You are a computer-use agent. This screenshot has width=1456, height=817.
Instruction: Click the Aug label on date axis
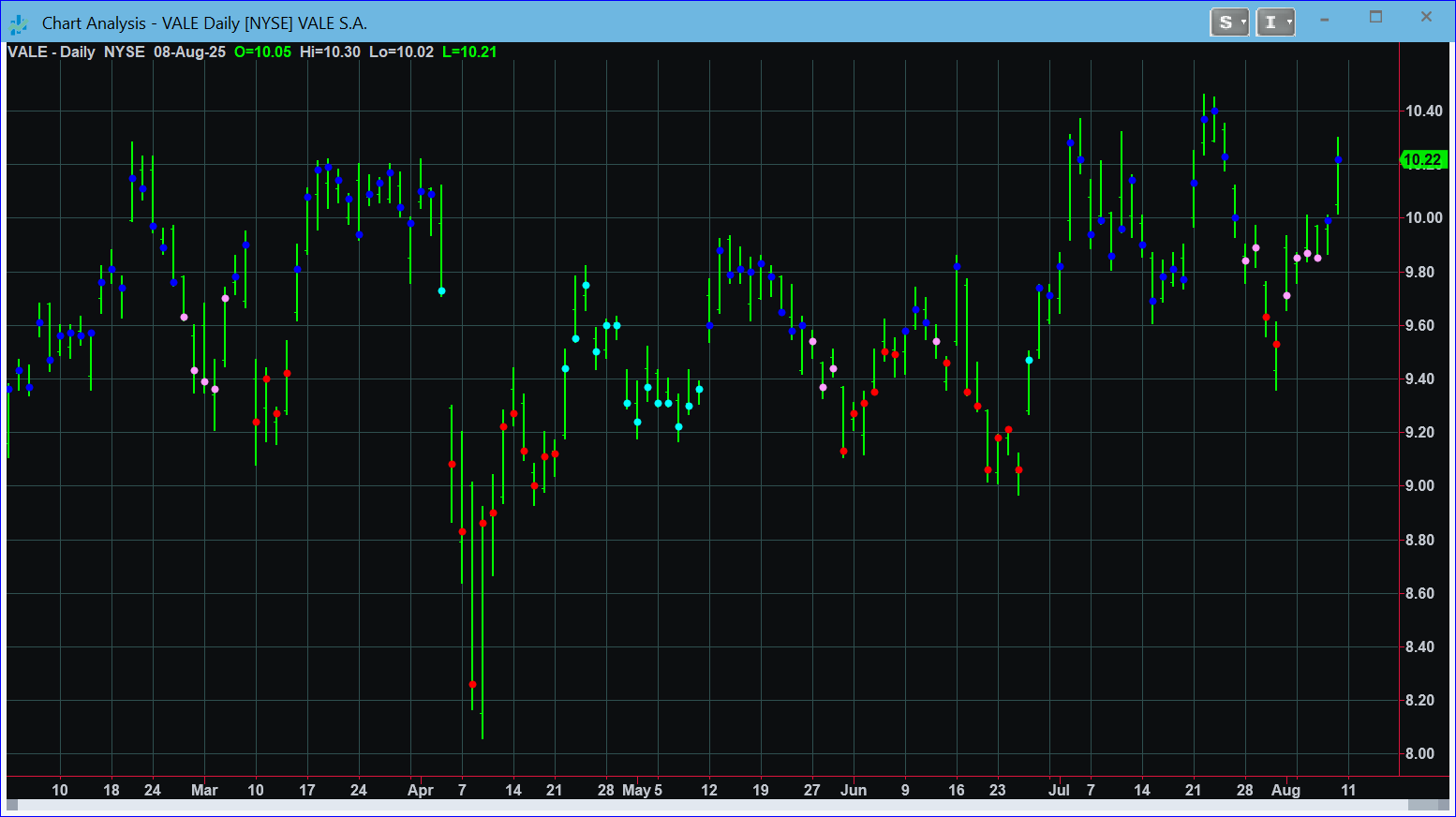point(1285,791)
